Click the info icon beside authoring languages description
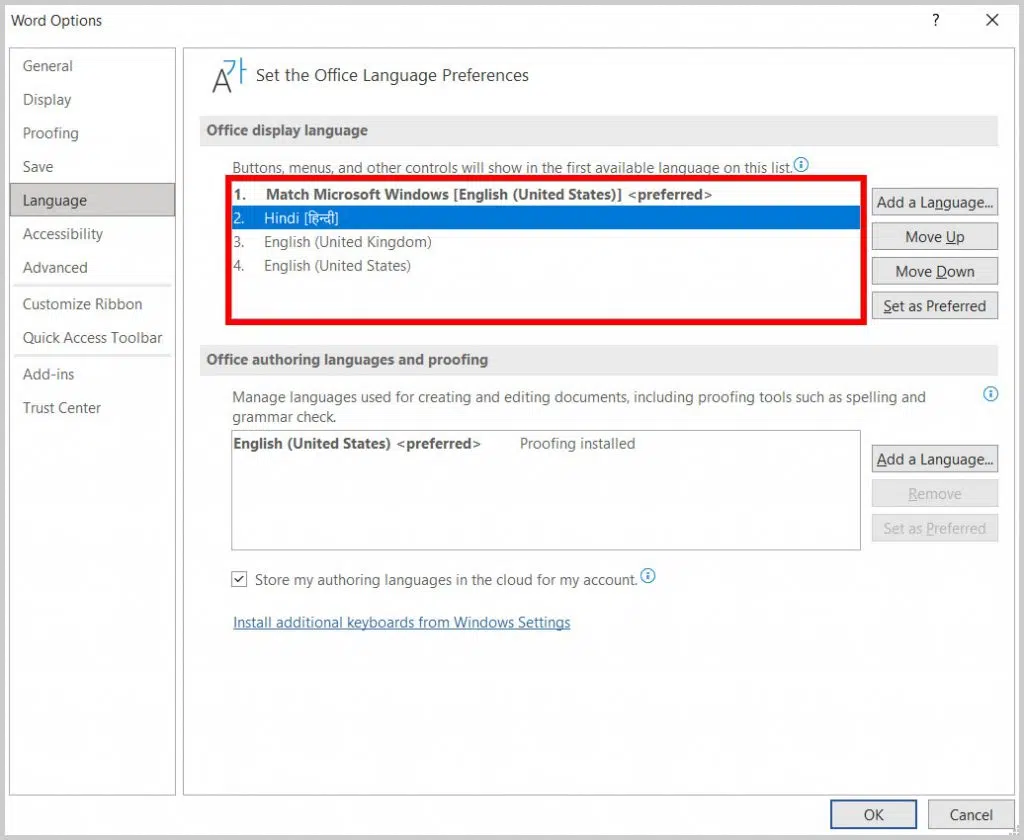Viewport: 1024px width, 840px height. [x=990, y=394]
